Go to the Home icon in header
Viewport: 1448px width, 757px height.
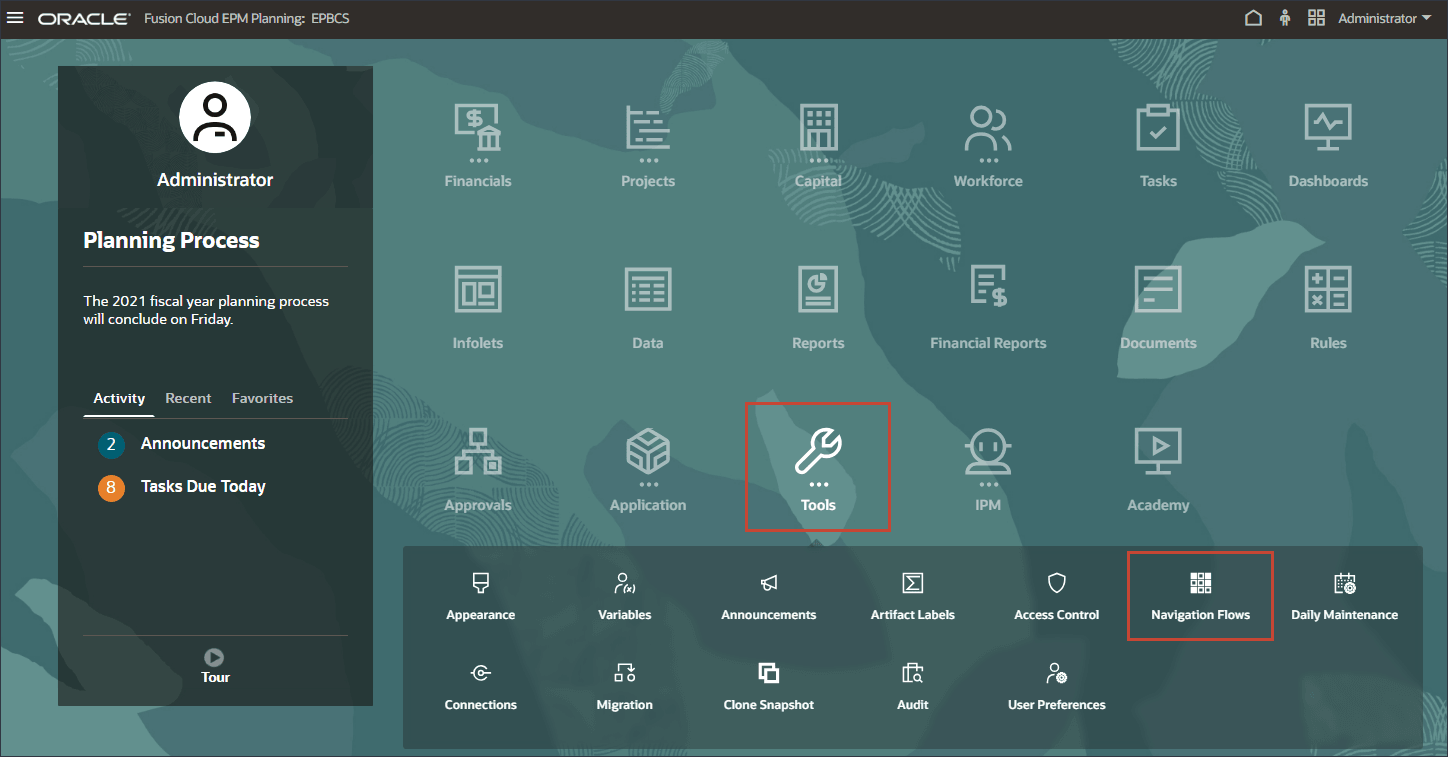pos(1253,19)
